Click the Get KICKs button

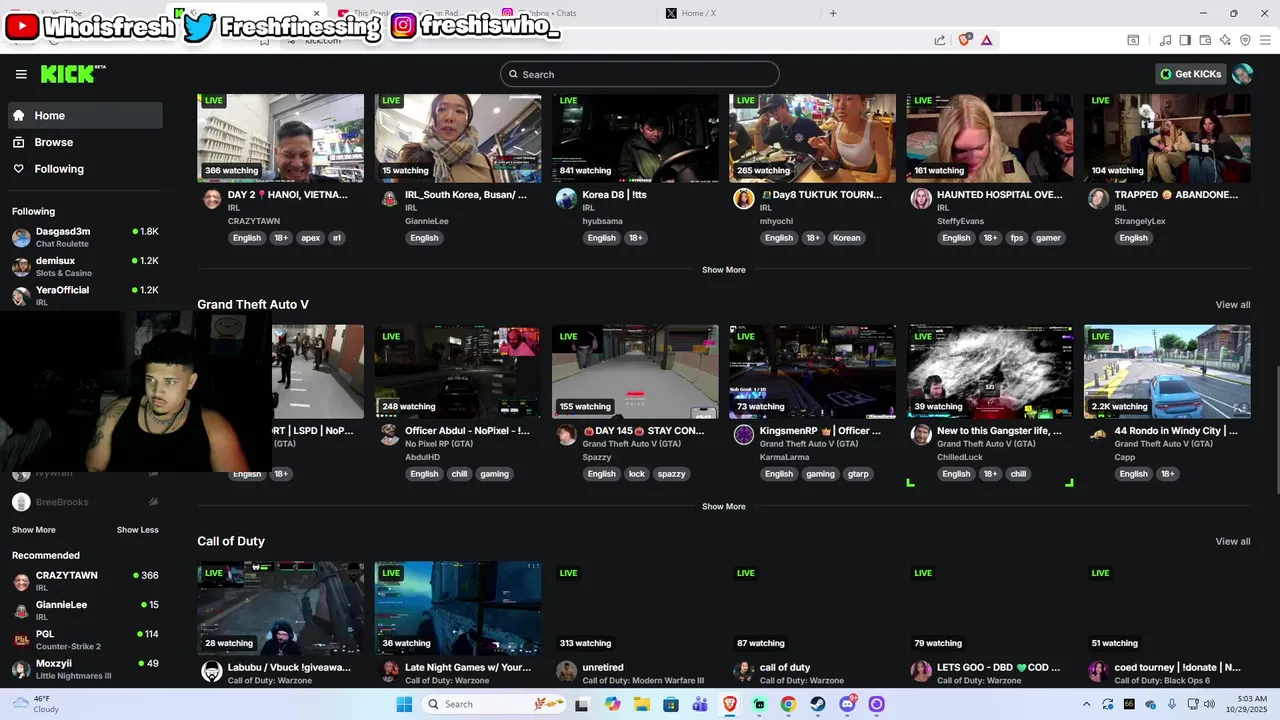click(x=1191, y=74)
